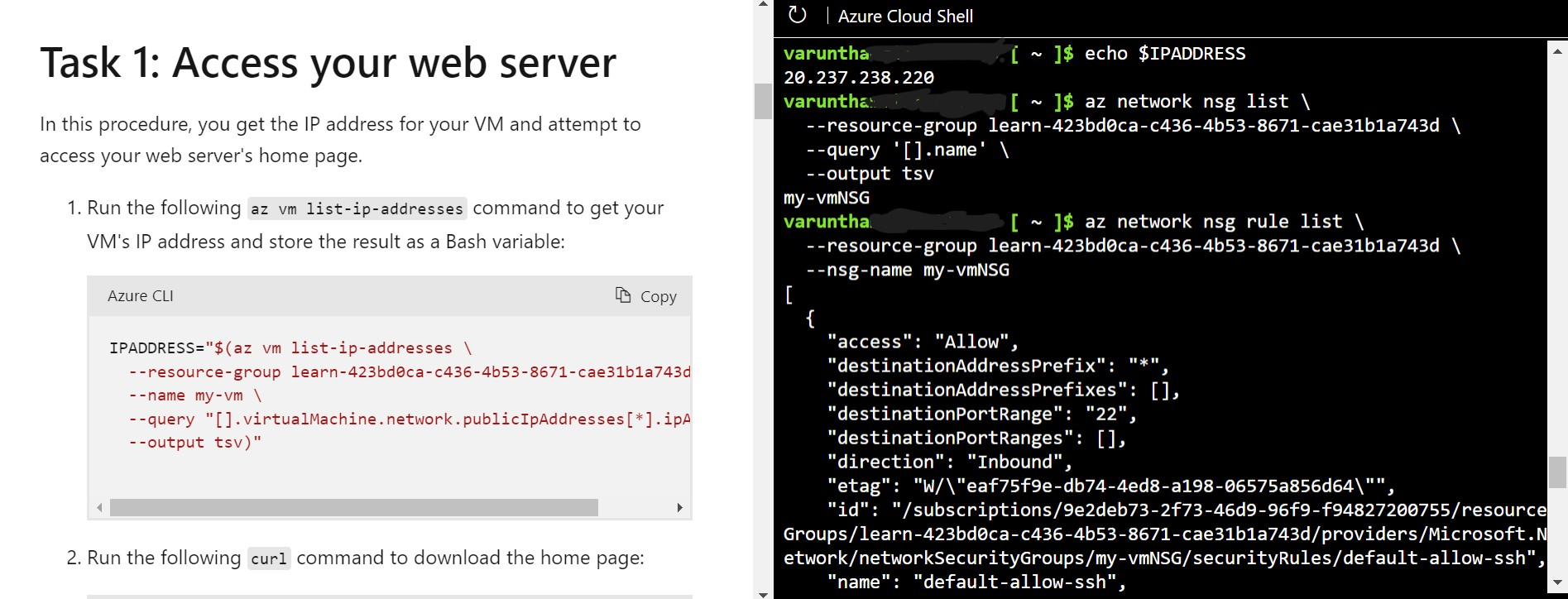Click the "destinationPortRange": "22" line

982,414
